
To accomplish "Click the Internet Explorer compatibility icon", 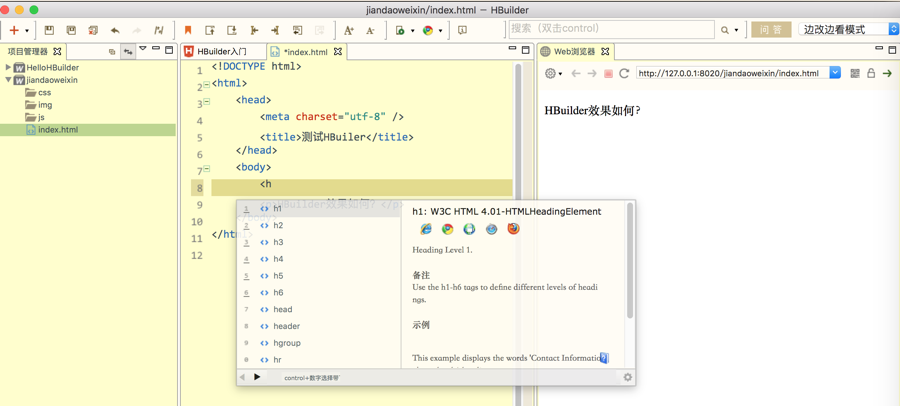I will [426, 229].
